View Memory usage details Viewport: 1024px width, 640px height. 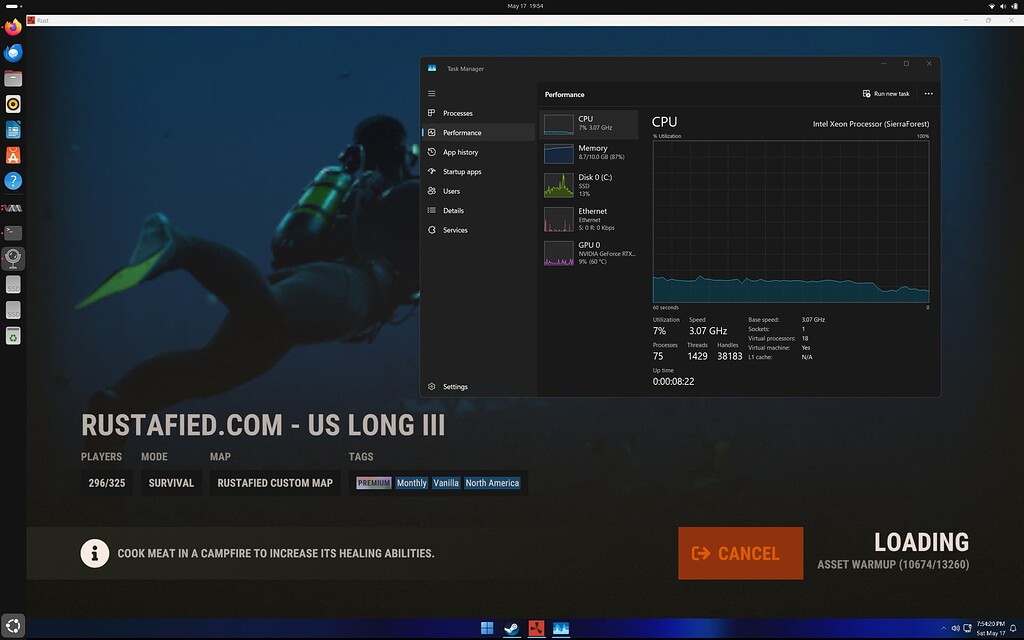tap(588, 151)
